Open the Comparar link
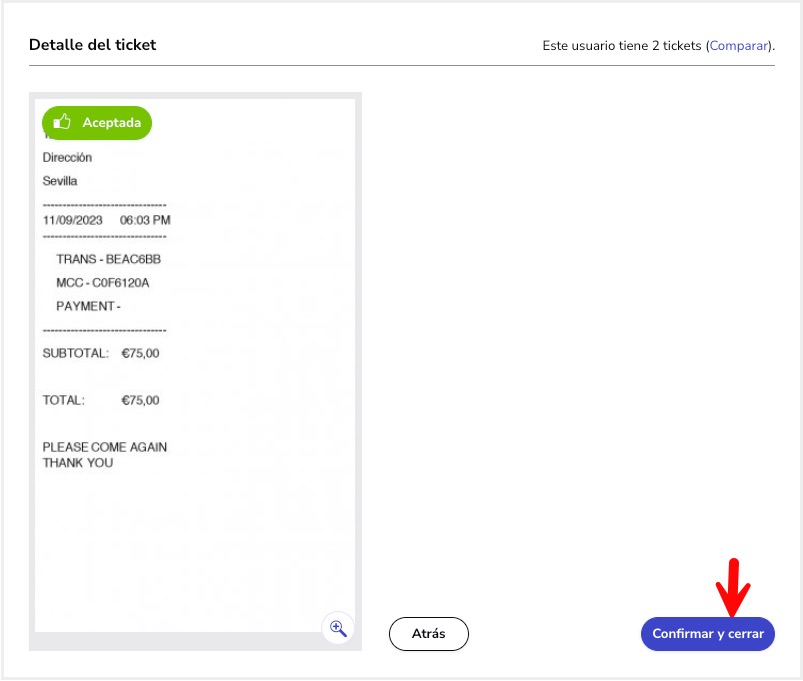The height and width of the screenshot is (681, 803). [739, 46]
